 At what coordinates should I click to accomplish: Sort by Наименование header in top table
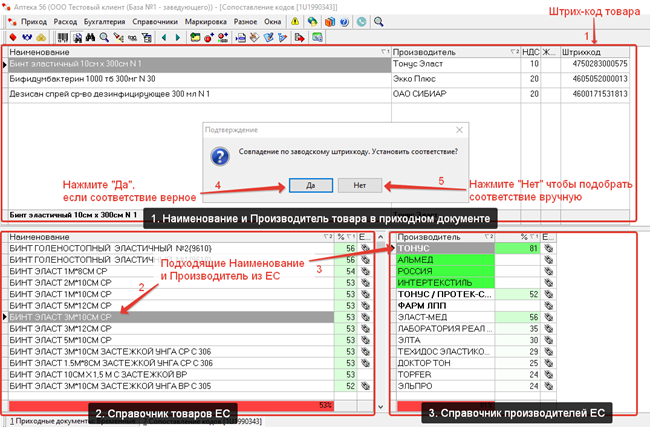pos(199,52)
